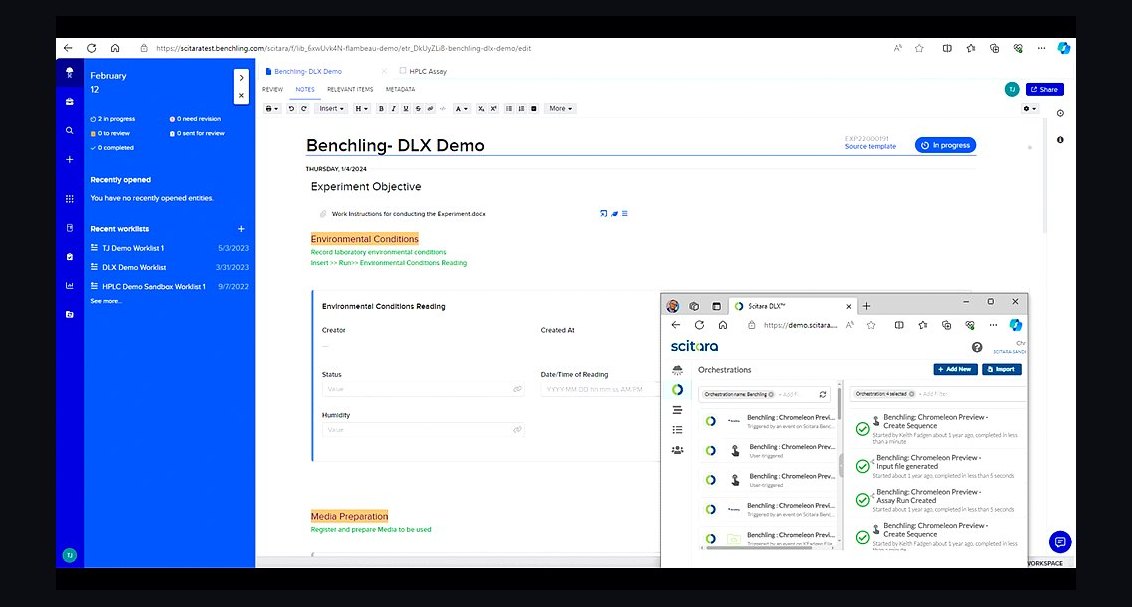
Task: Open the TJ Demo Worklist 1 entry
Action: click(x=133, y=248)
